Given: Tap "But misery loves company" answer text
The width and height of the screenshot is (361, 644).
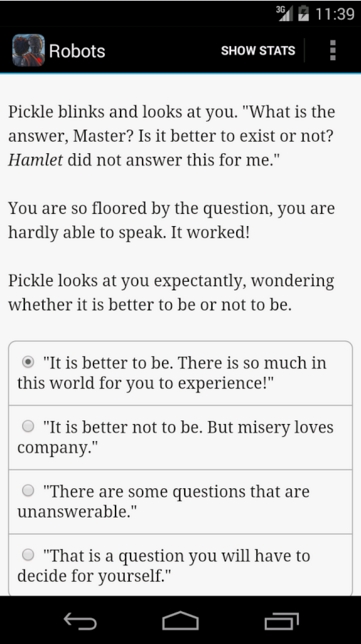Looking at the screenshot, I should 175,437.
